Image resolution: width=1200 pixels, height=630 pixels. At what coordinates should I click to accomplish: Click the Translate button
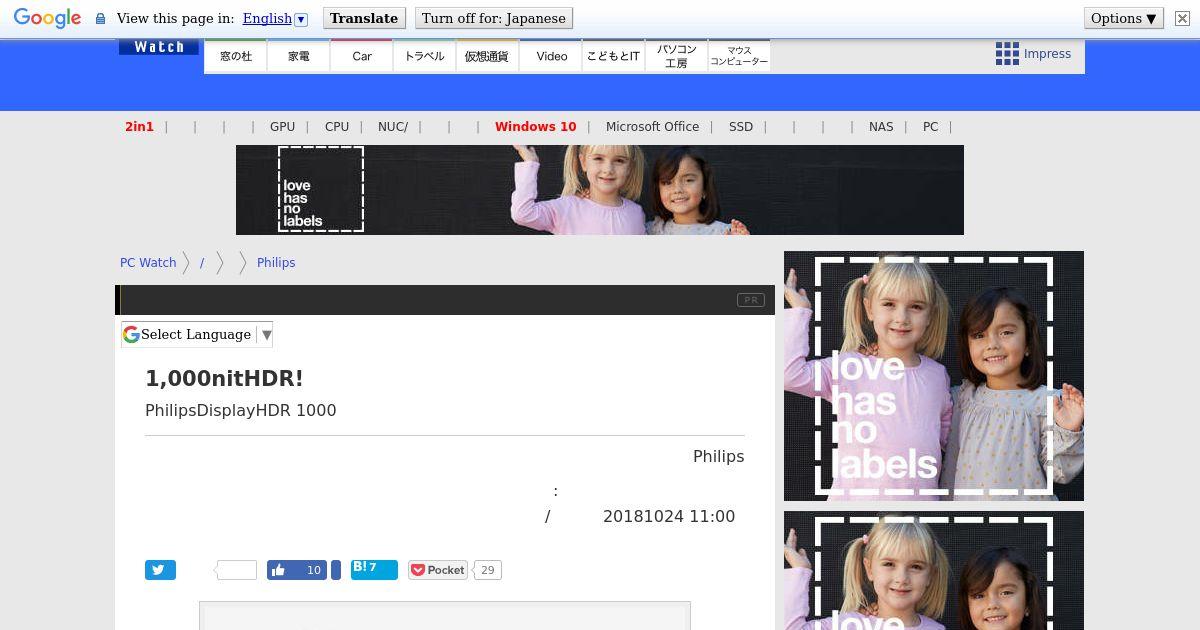(364, 18)
